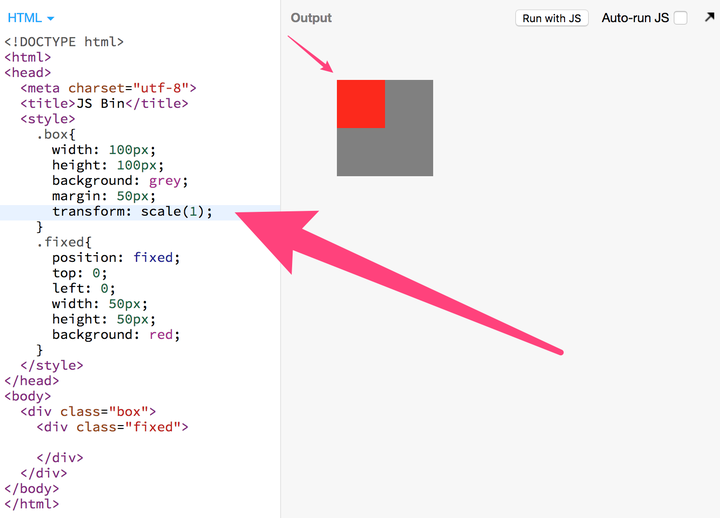Screen dimensions: 720x518
Task: Click the '.box{' selector line
Action: tap(56, 135)
